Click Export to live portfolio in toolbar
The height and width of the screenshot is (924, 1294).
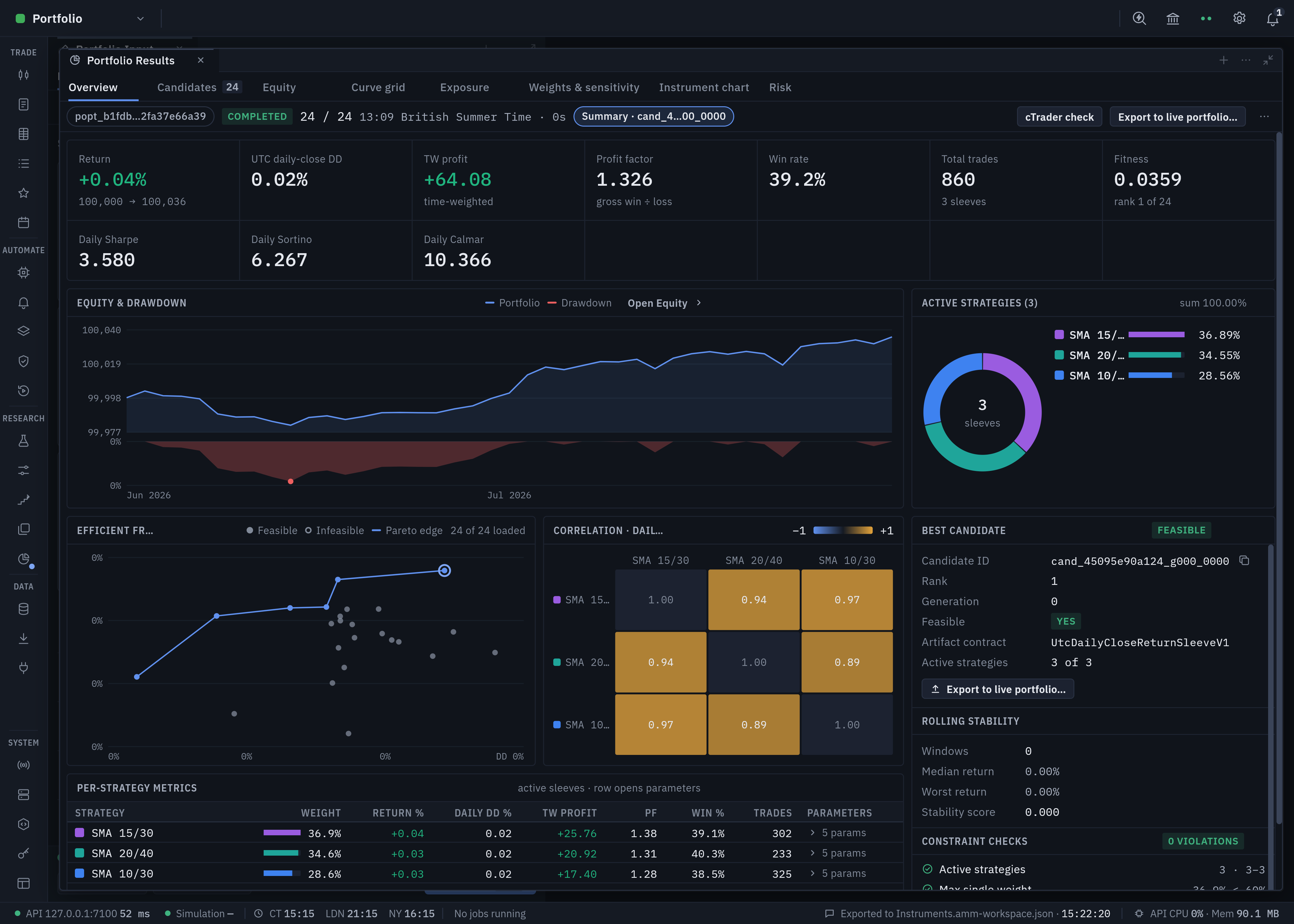1177,117
